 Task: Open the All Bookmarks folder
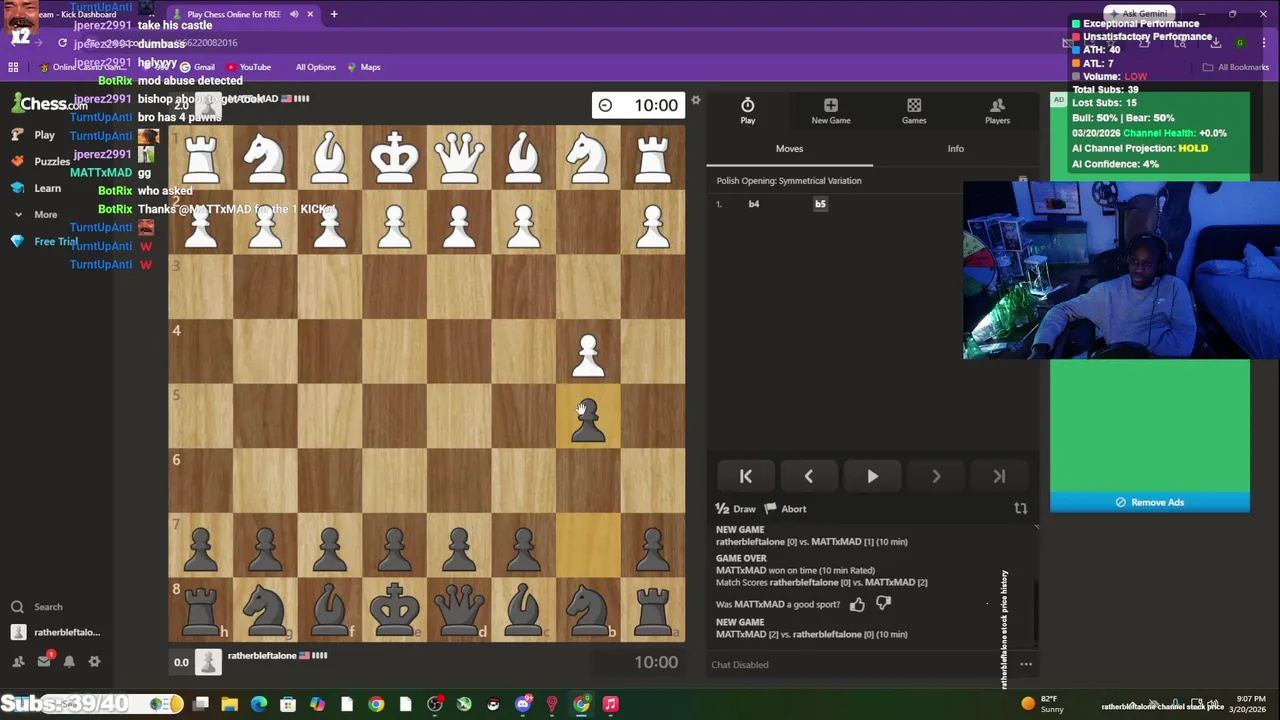tap(1236, 67)
